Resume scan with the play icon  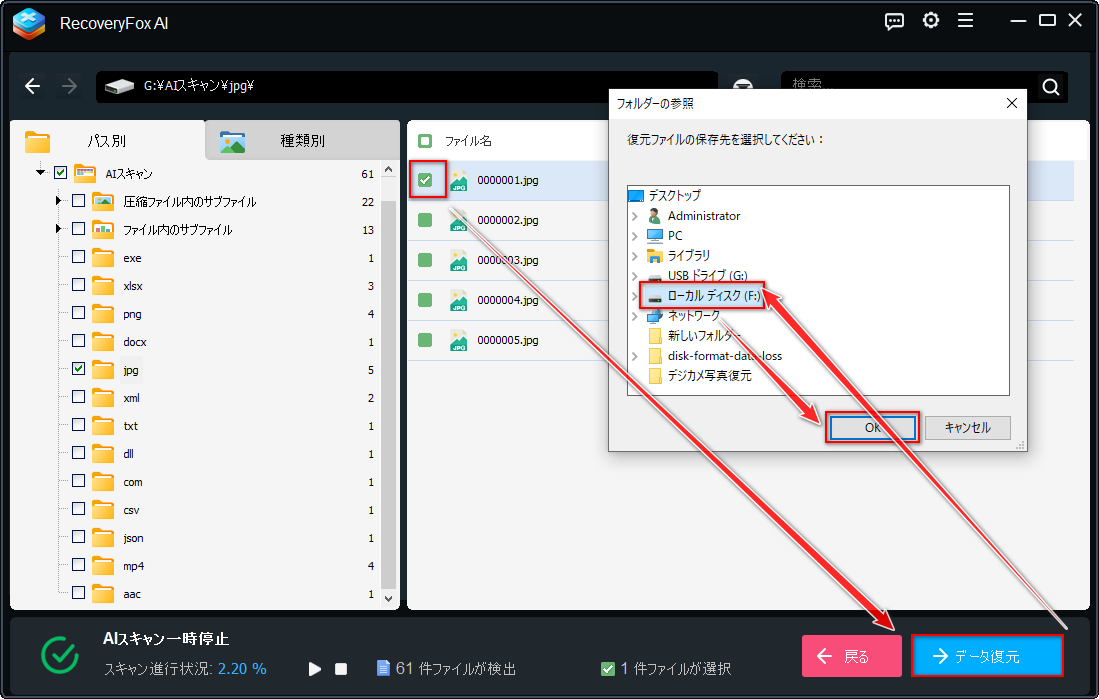(315, 668)
